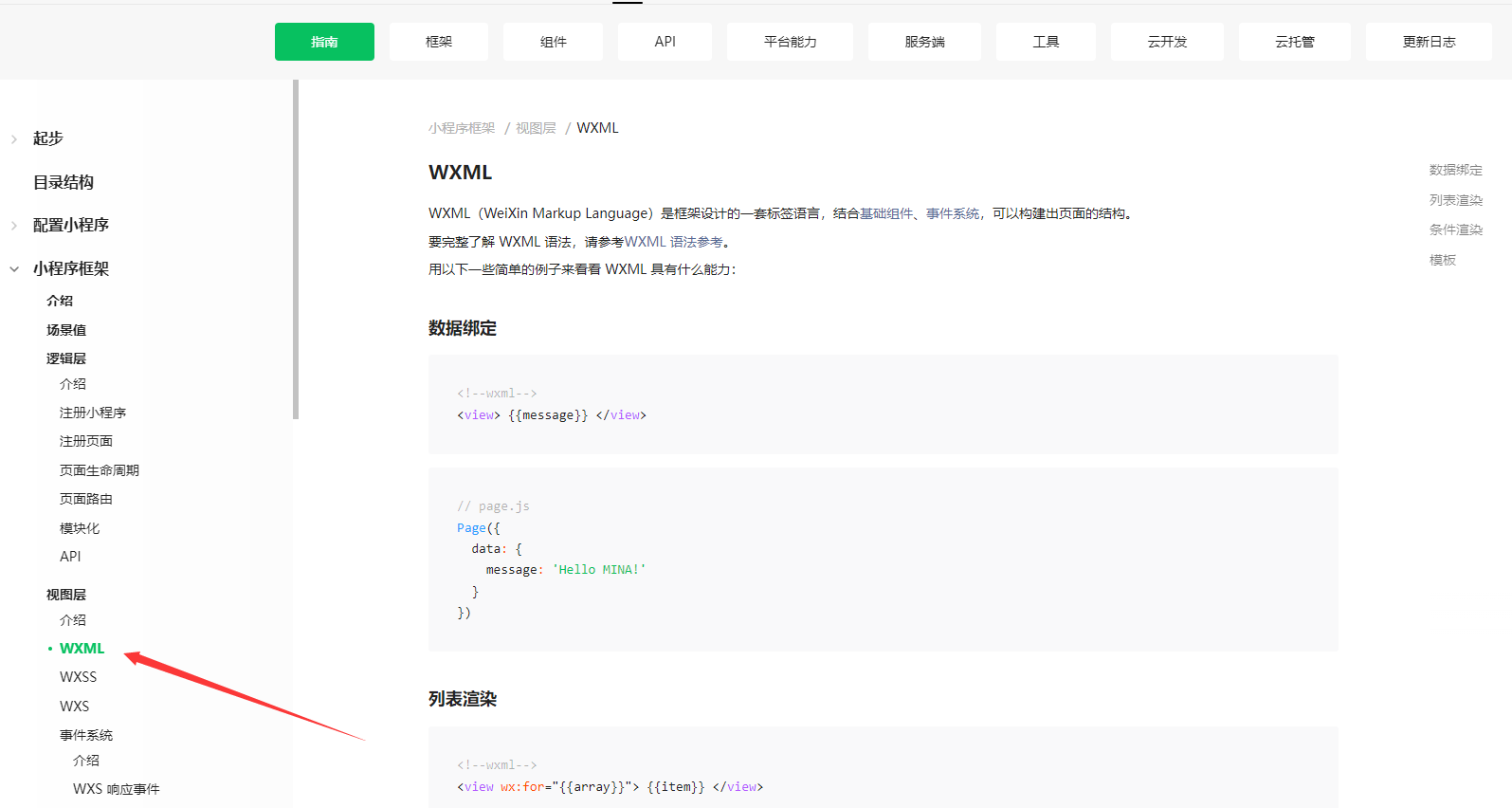Switch to the 框架 tab
This screenshot has height=808, width=1512.
pyautogui.click(x=439, y=42)
